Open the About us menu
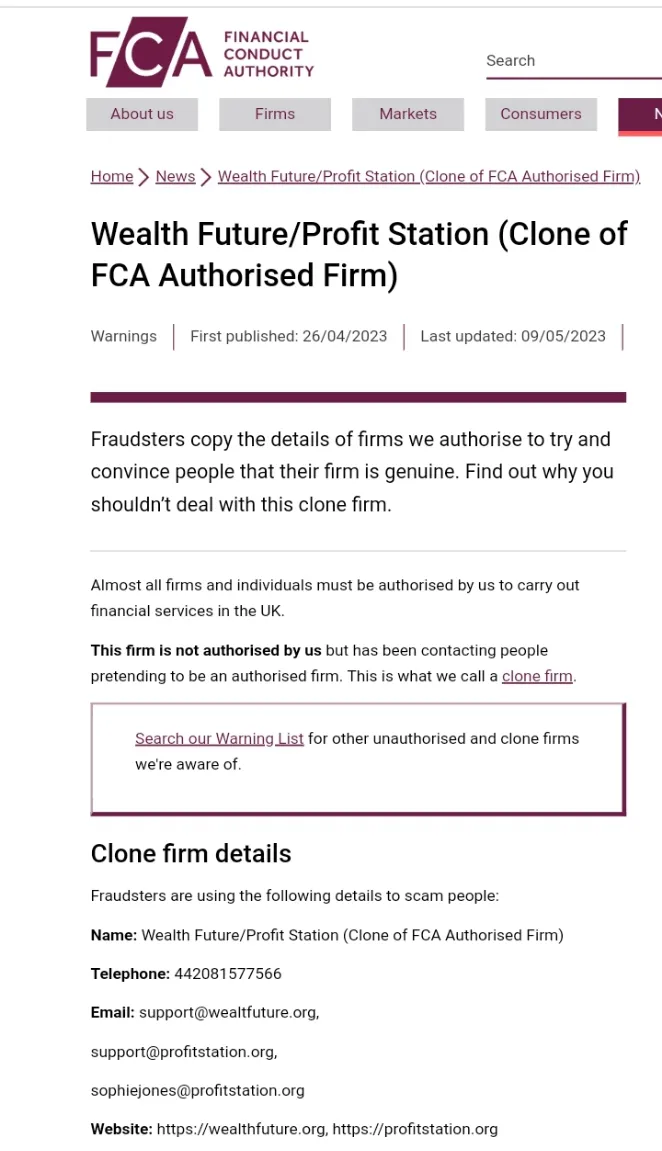The image size is (662, 1151). coord(142,114)
